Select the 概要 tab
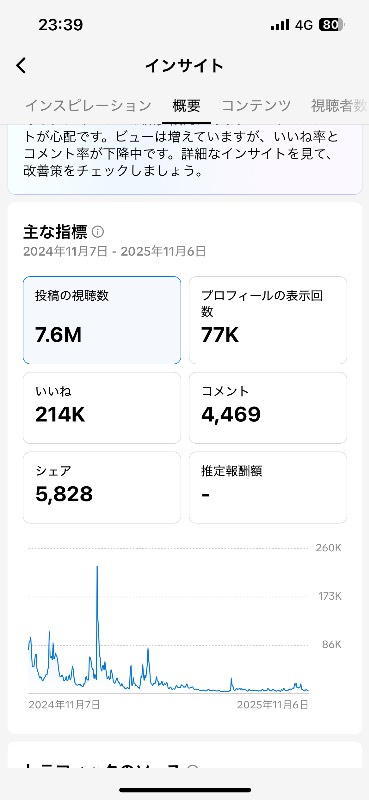Image resolution: width=369 pixels, height=800 pixels. (x=186, y=106)
